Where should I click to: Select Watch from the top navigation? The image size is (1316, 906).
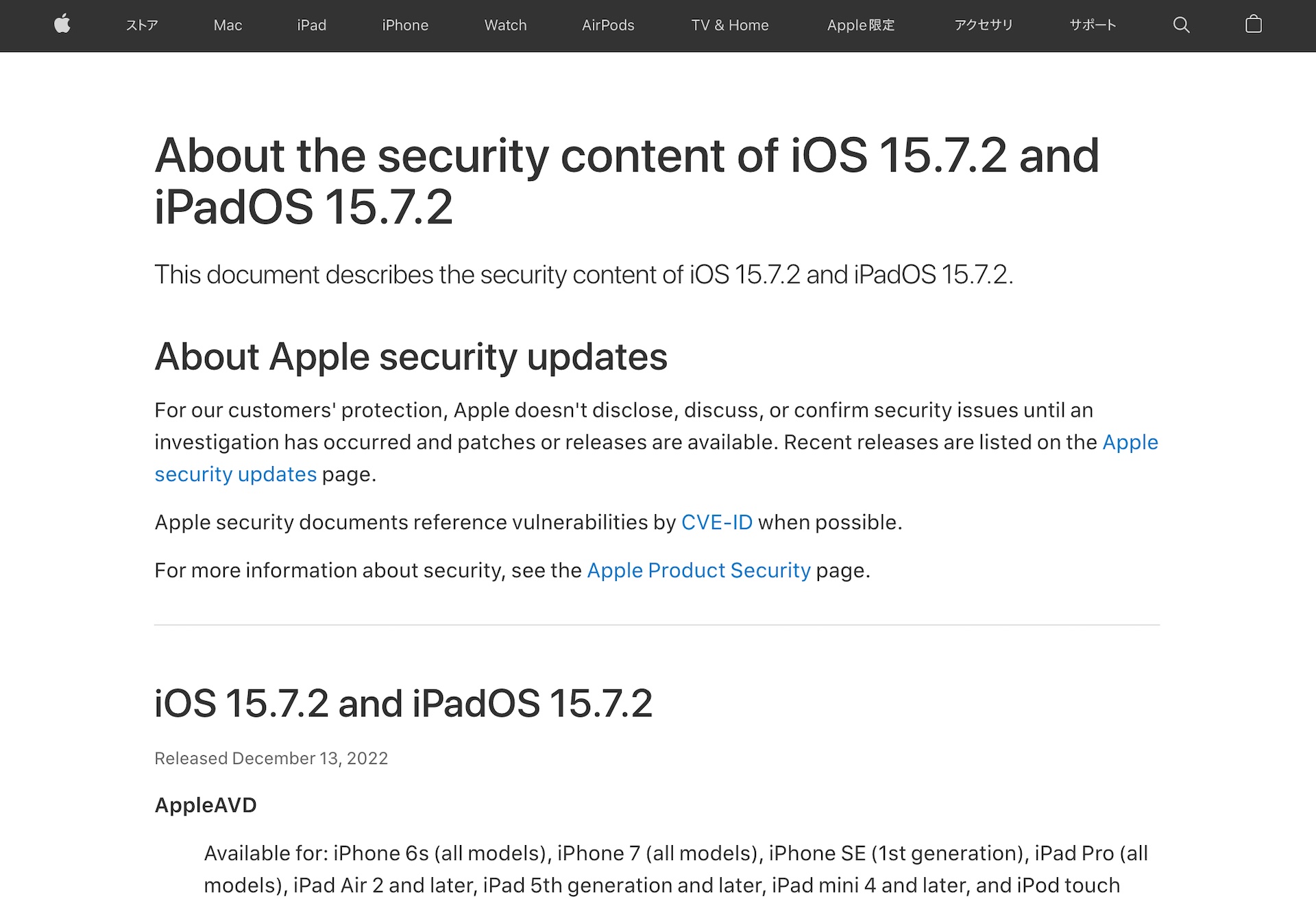505,25
